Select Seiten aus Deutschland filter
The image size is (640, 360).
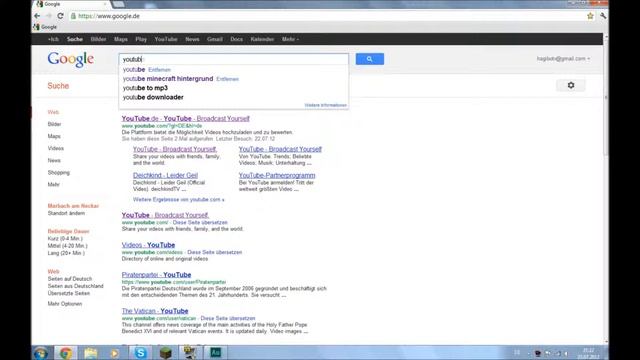[x=76, y=286]
